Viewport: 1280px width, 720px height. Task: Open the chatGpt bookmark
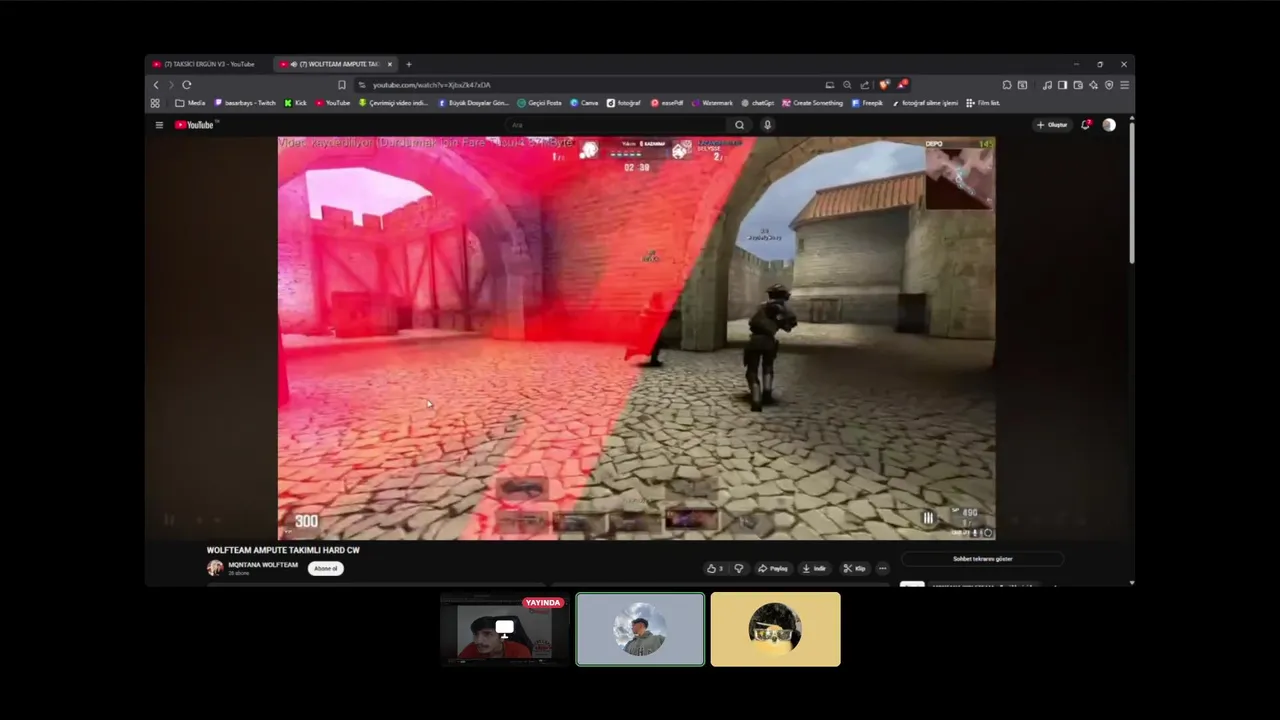(758, 103)
